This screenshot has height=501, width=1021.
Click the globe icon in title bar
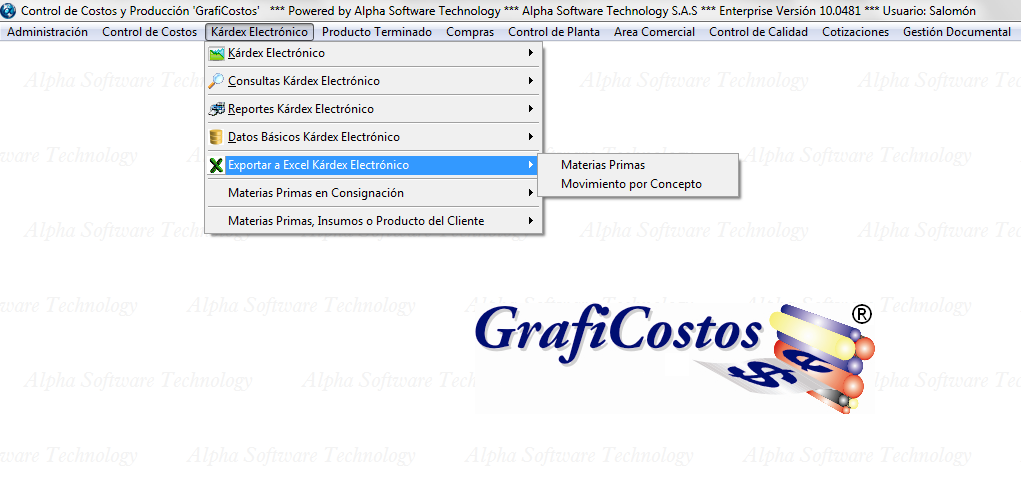pos(10,10)
